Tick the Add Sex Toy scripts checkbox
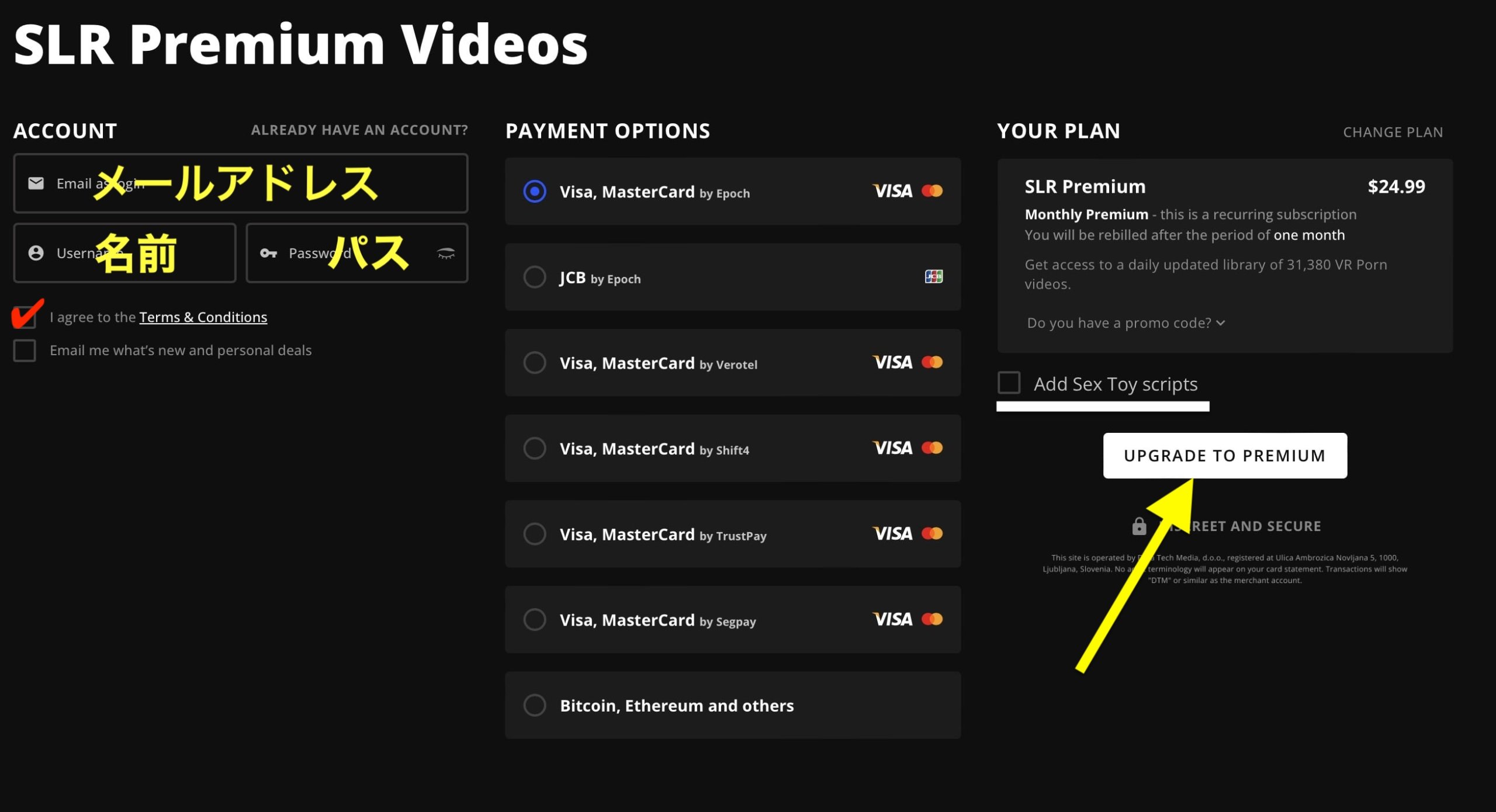1496x812 pixels. tap(1009, 383)
